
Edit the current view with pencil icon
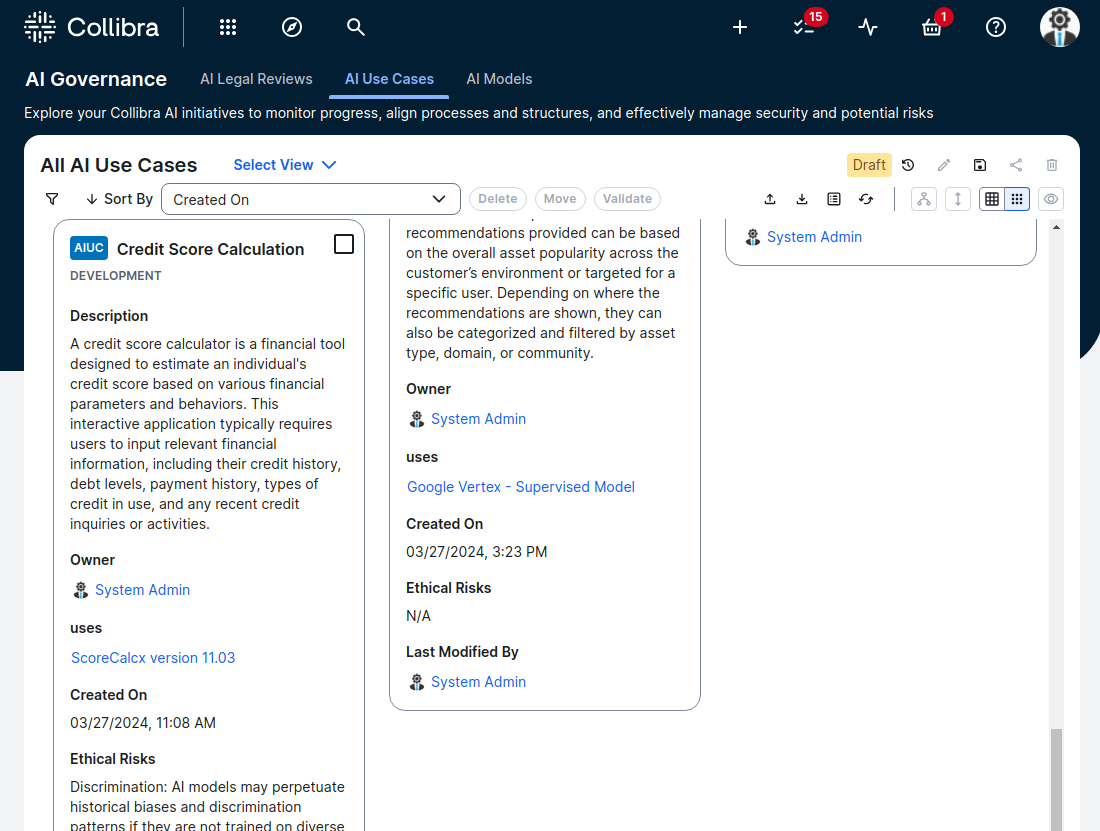[944, 164]
